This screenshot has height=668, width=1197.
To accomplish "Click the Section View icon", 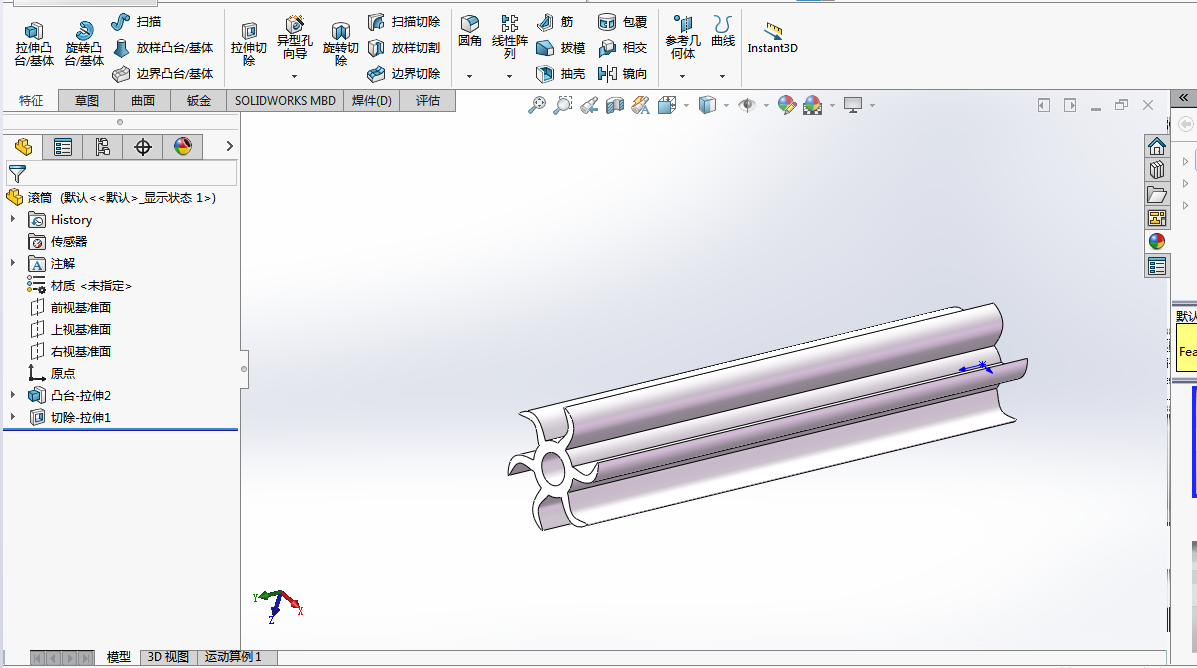I will 615,105.
